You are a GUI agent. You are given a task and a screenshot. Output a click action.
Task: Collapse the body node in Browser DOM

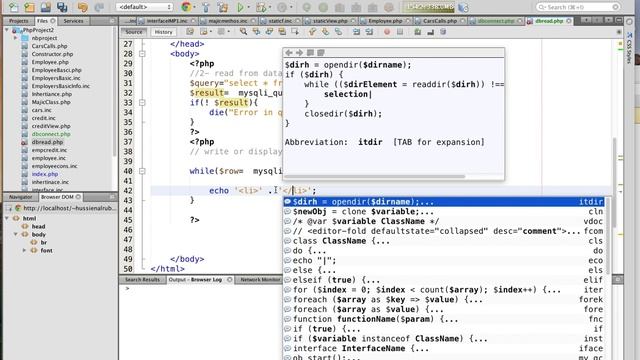(x=16, y=234)
